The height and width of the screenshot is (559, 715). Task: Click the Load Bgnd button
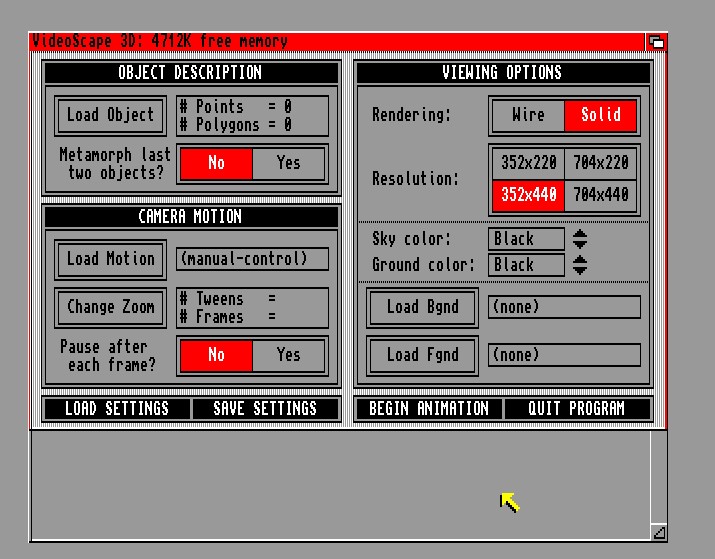422,307
